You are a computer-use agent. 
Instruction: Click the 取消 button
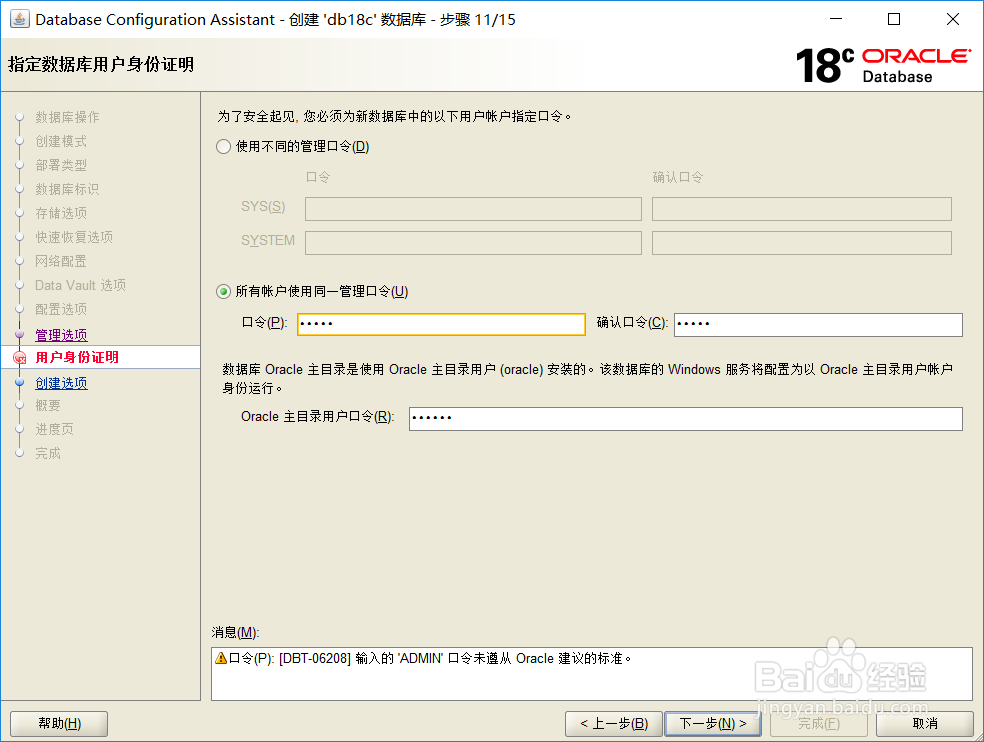tap(924, 723)
